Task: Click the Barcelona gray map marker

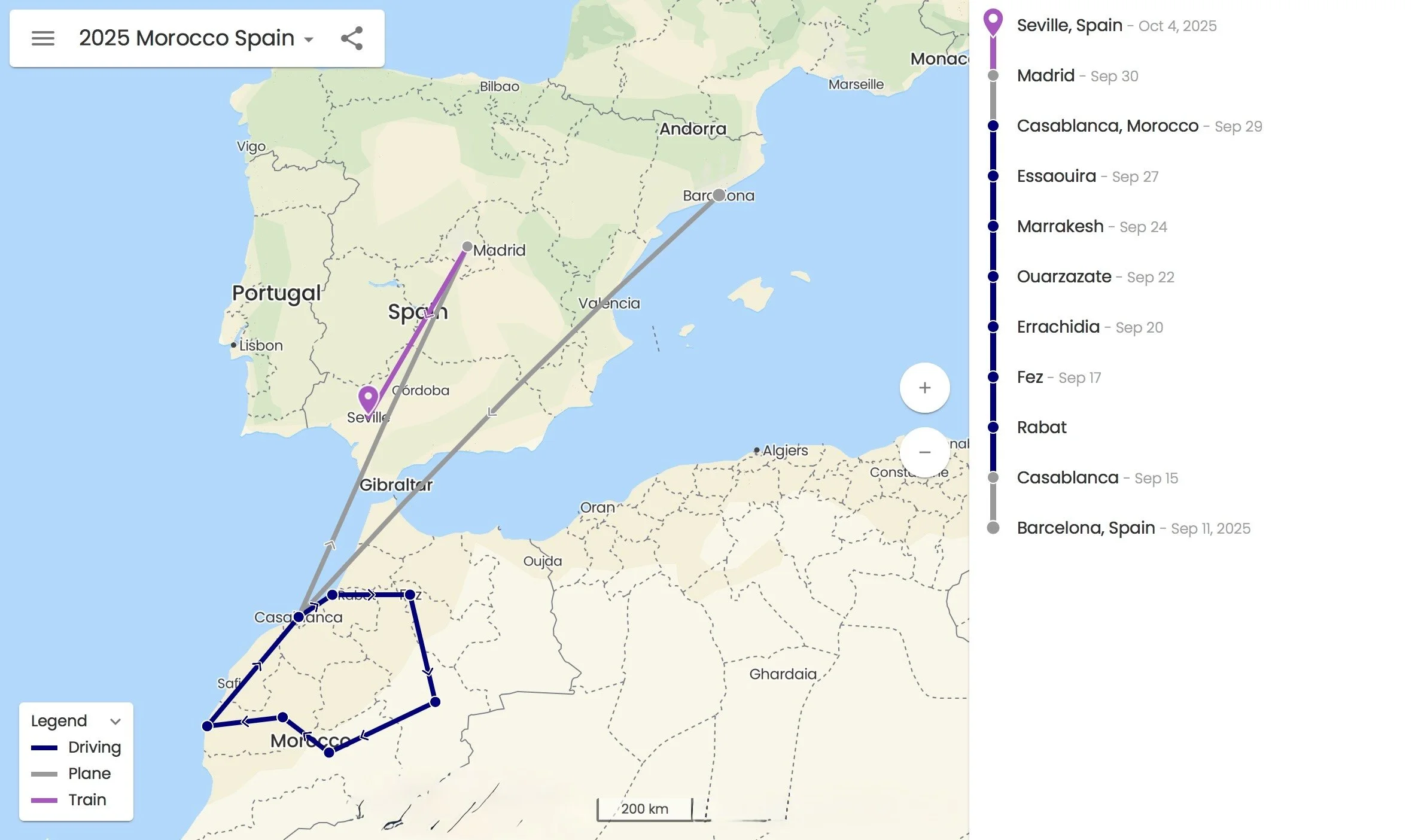Action: [x=719, y=195]
